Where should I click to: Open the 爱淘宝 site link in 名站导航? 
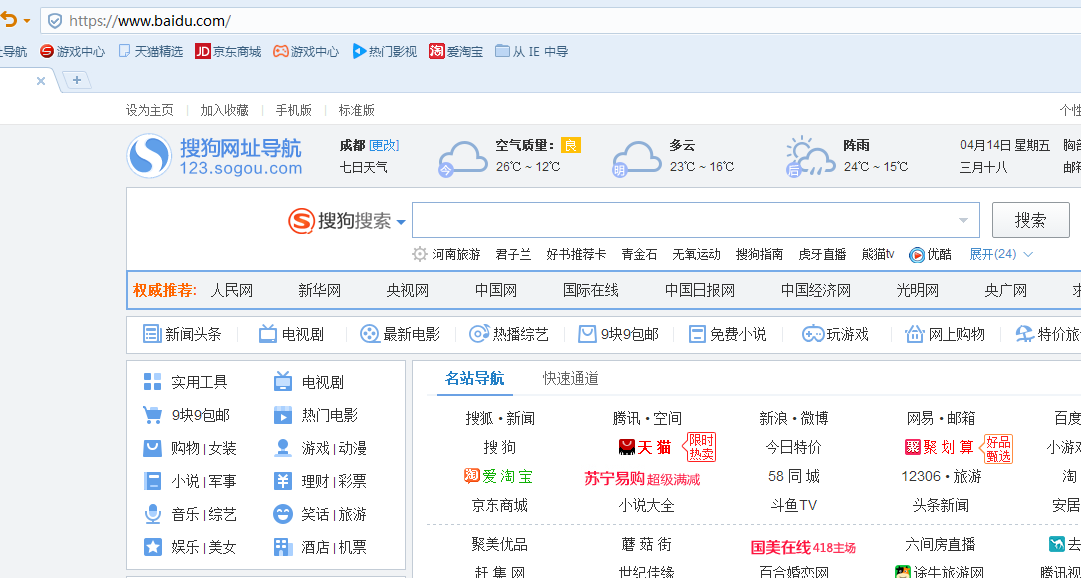tap(498, 476)
